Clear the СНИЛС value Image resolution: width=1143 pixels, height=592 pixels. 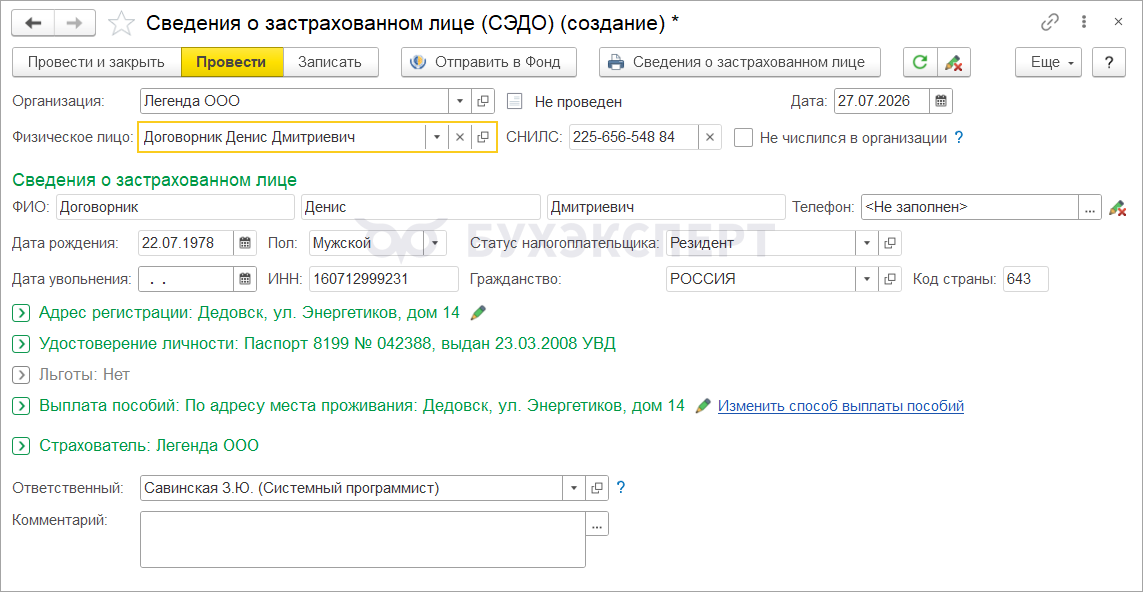[x=709, y=137]
